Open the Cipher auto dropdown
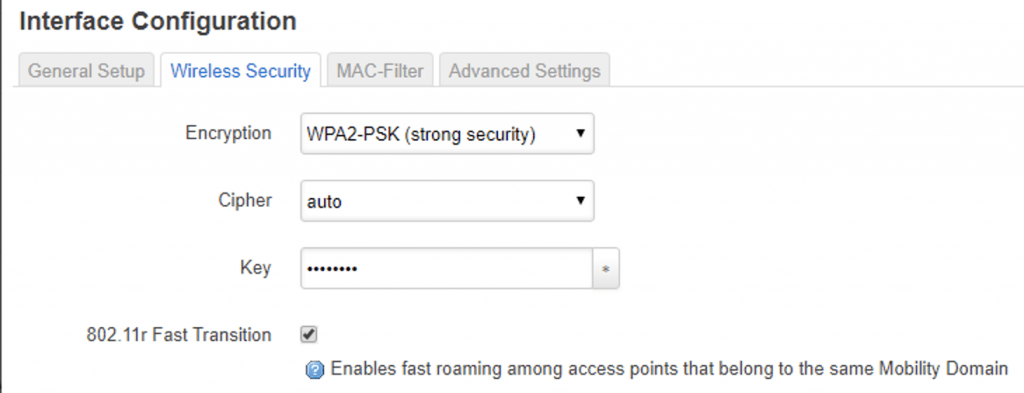Viewport: 1024px width, 393px height. pyautogui.click(x=447, y=200)
